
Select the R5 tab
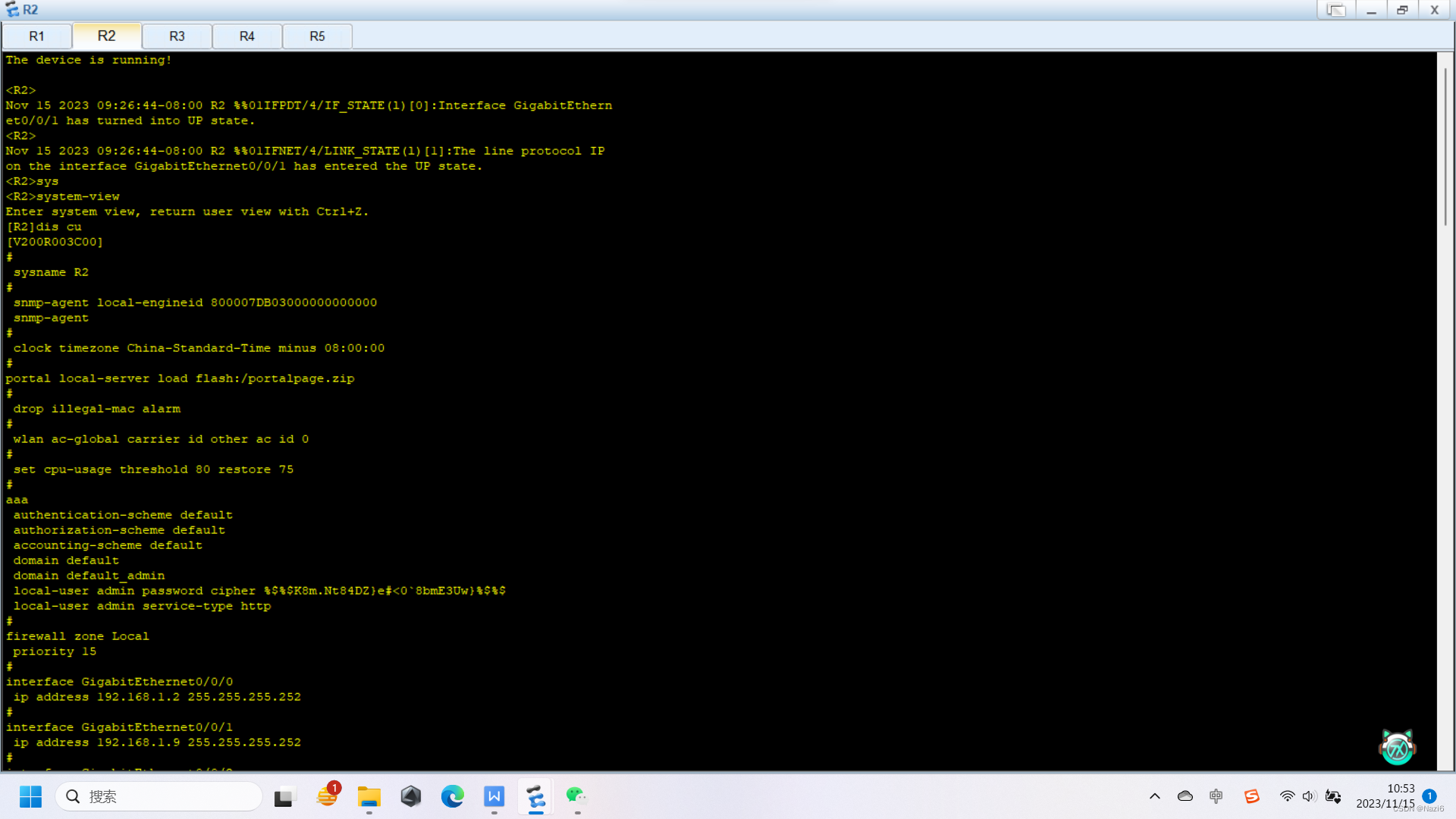click(x=317, y=36)
